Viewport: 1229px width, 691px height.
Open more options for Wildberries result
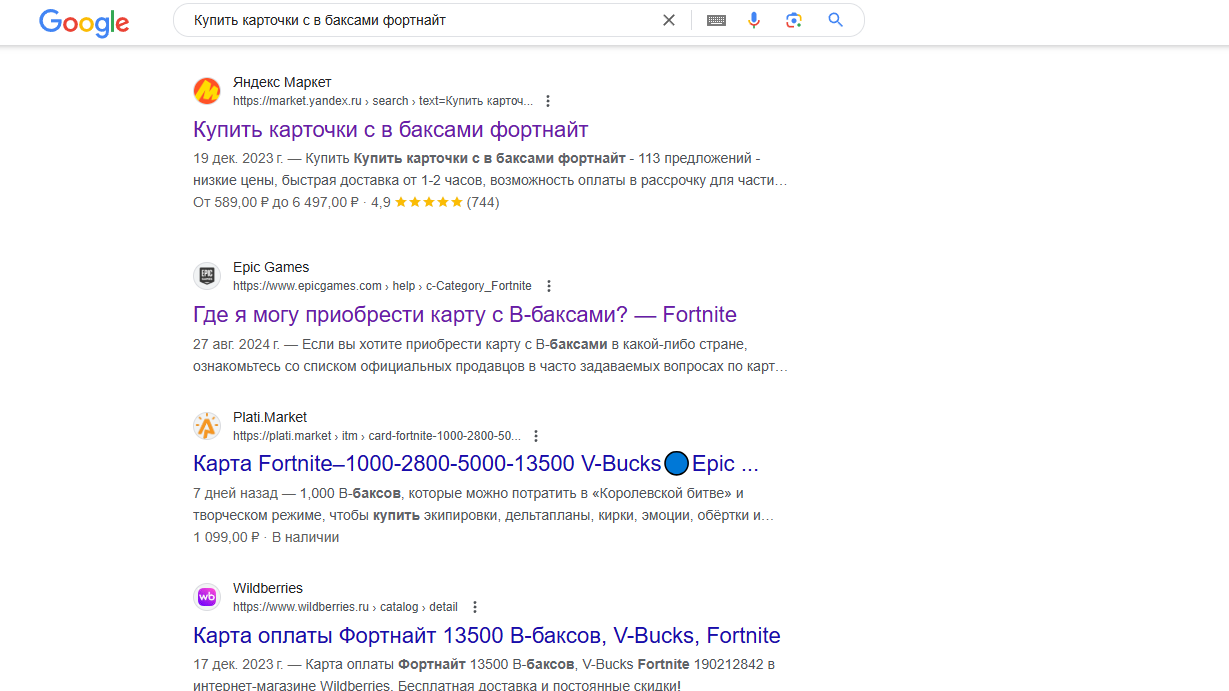click(475, 607)
